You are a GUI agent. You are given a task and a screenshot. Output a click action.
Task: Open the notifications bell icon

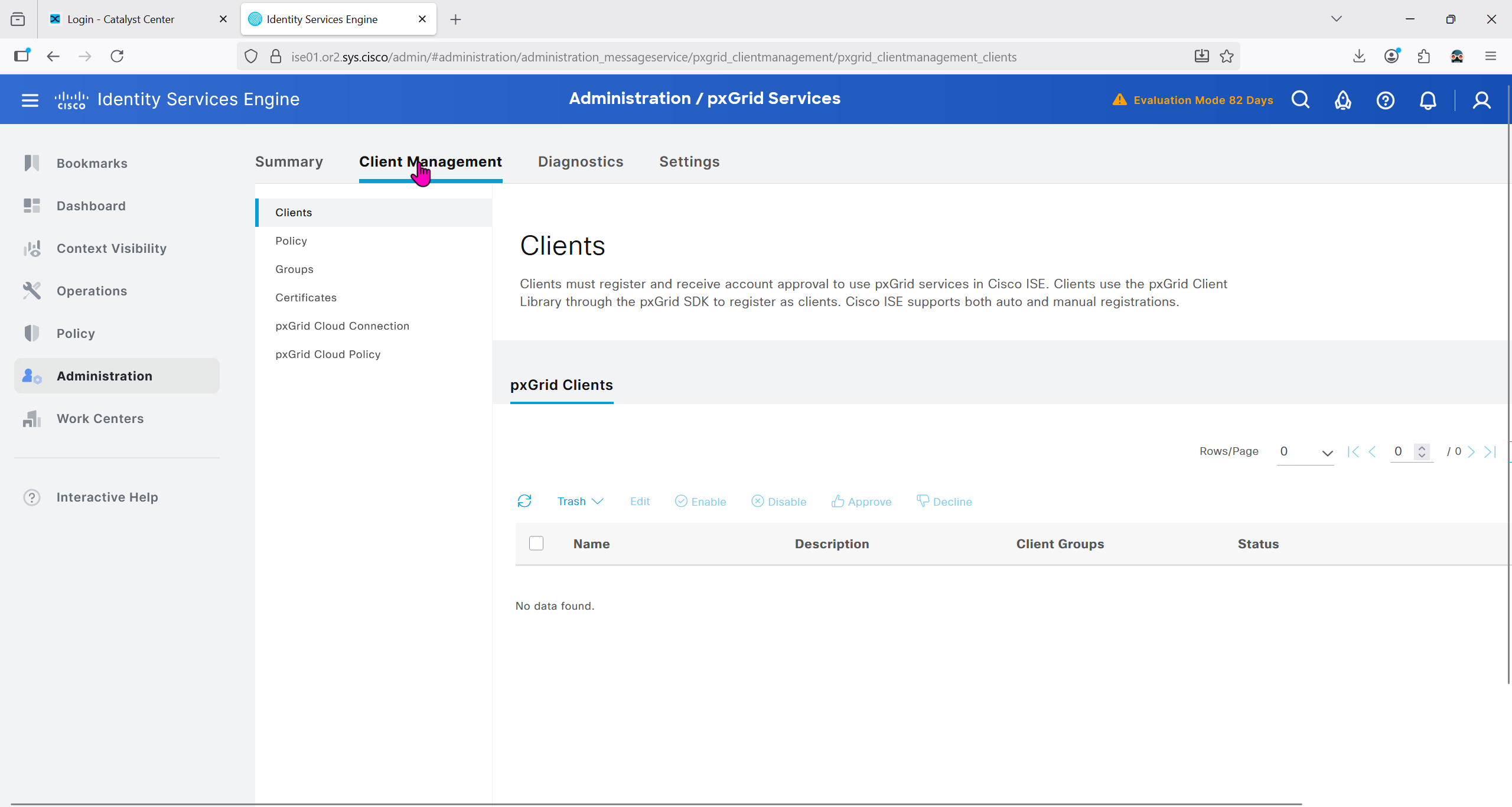[x=1428, y=100]
